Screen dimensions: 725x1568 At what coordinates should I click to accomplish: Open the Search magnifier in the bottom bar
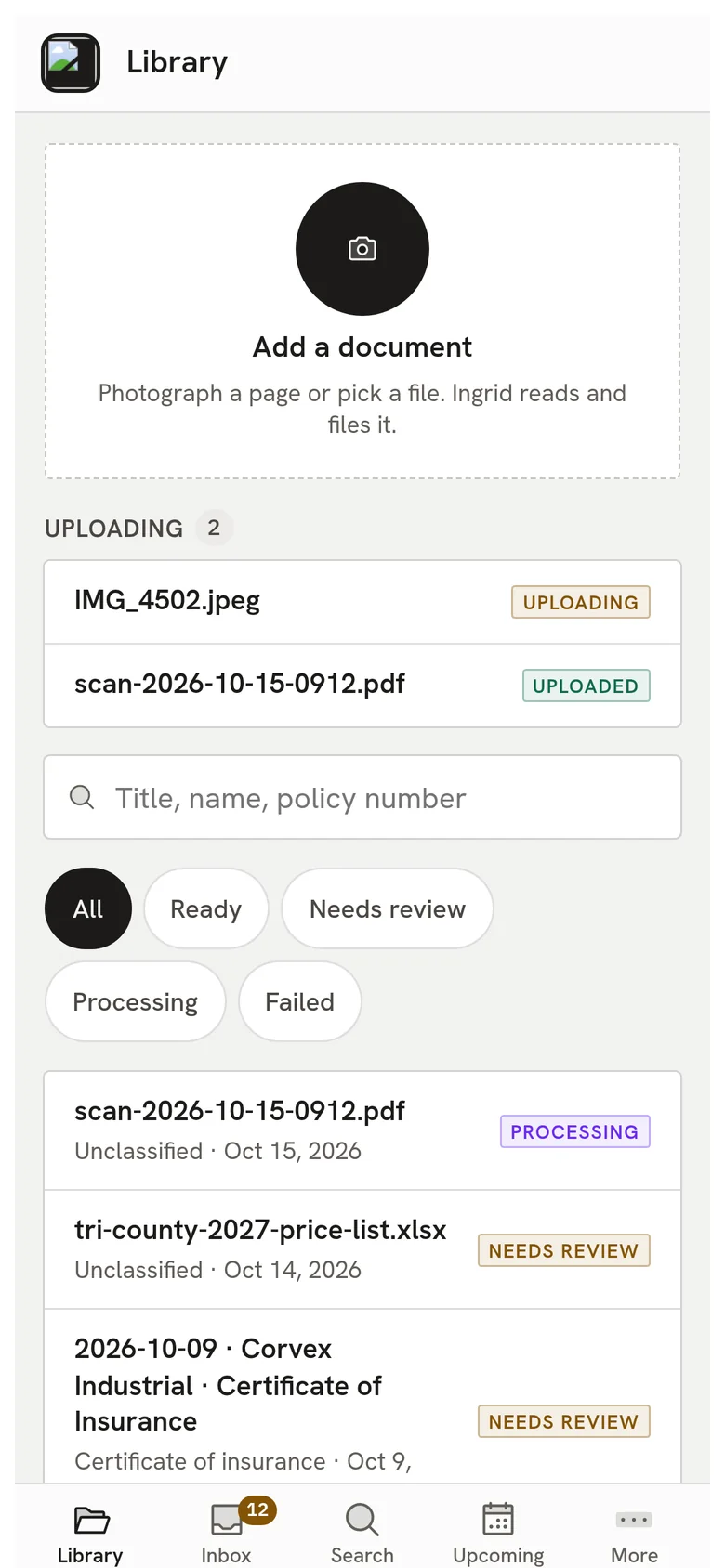(362, 1521)
